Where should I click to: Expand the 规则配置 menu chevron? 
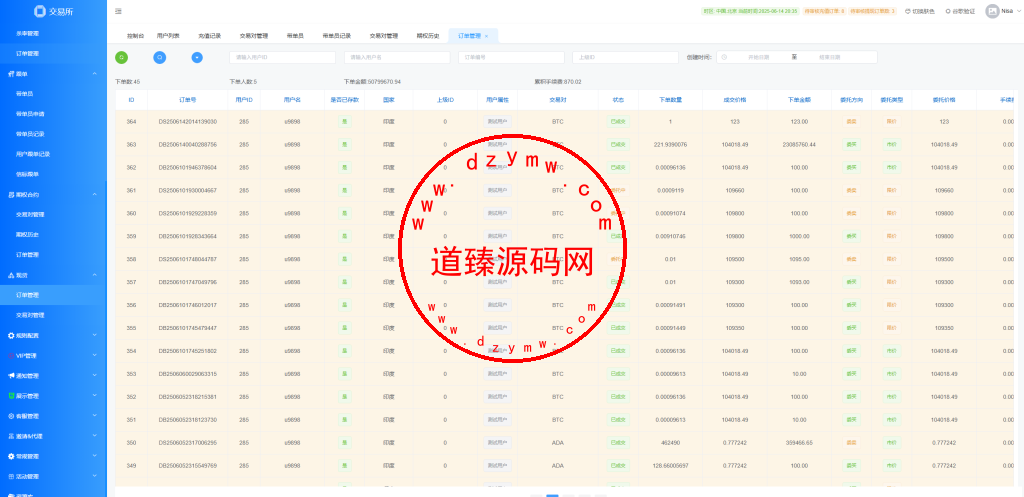coord(95,336)
